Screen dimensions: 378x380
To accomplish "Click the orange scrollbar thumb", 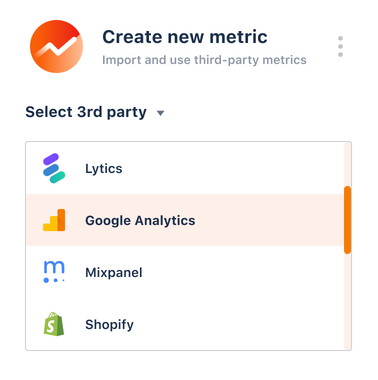I will click(x=347, y=220).
